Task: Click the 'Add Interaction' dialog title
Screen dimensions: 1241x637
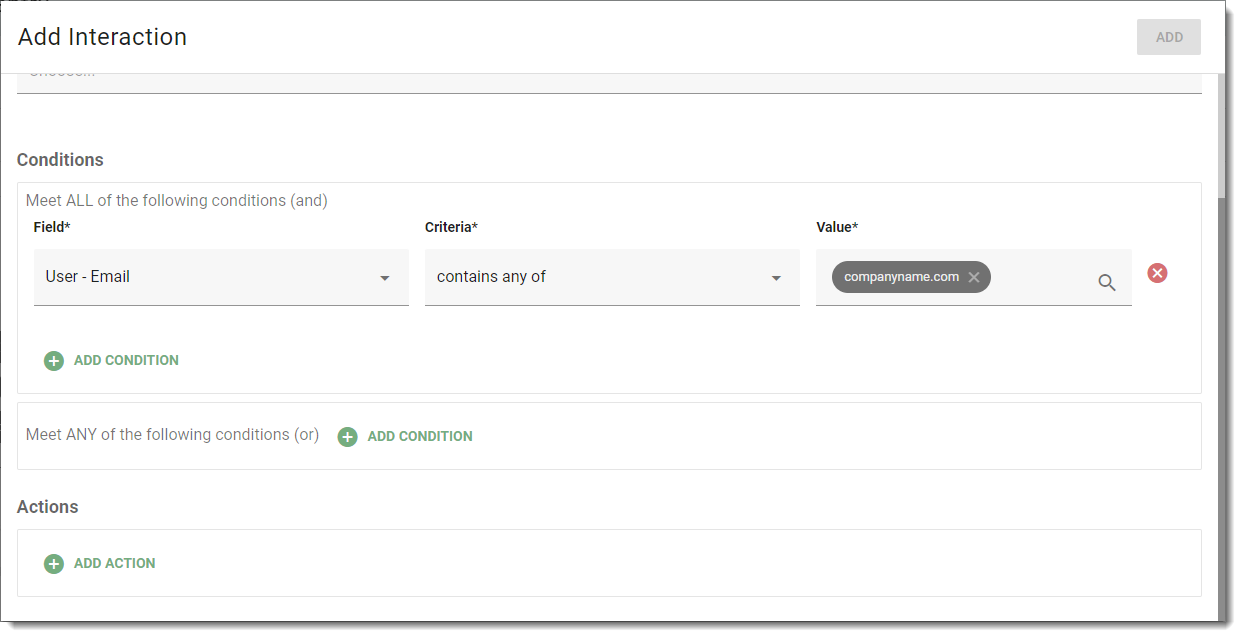Action: click(102, 37)
